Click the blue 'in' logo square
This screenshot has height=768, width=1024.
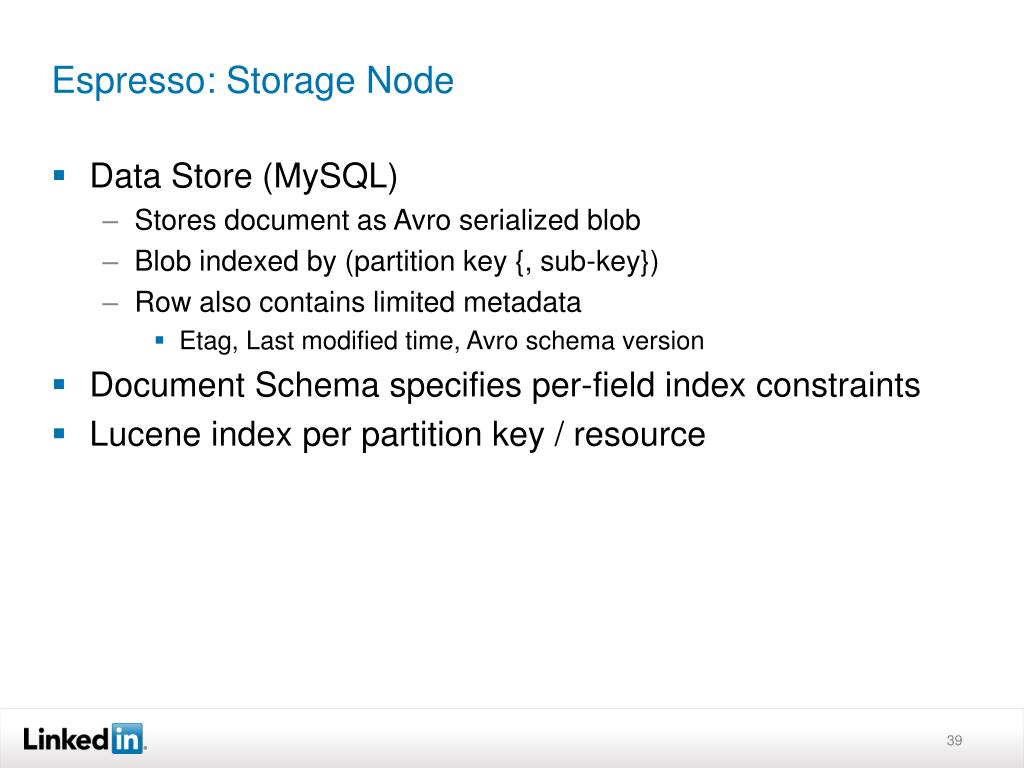click(x=127, y=739)
